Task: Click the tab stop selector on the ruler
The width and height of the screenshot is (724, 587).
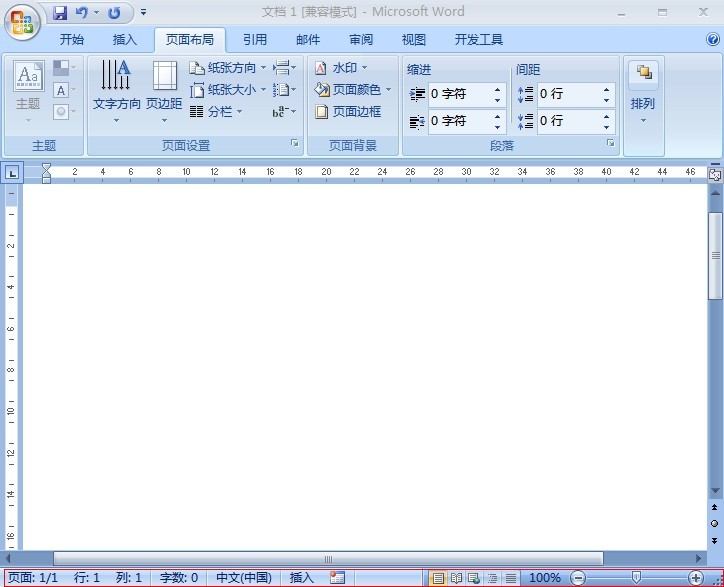Action: [x=12, y=174]
